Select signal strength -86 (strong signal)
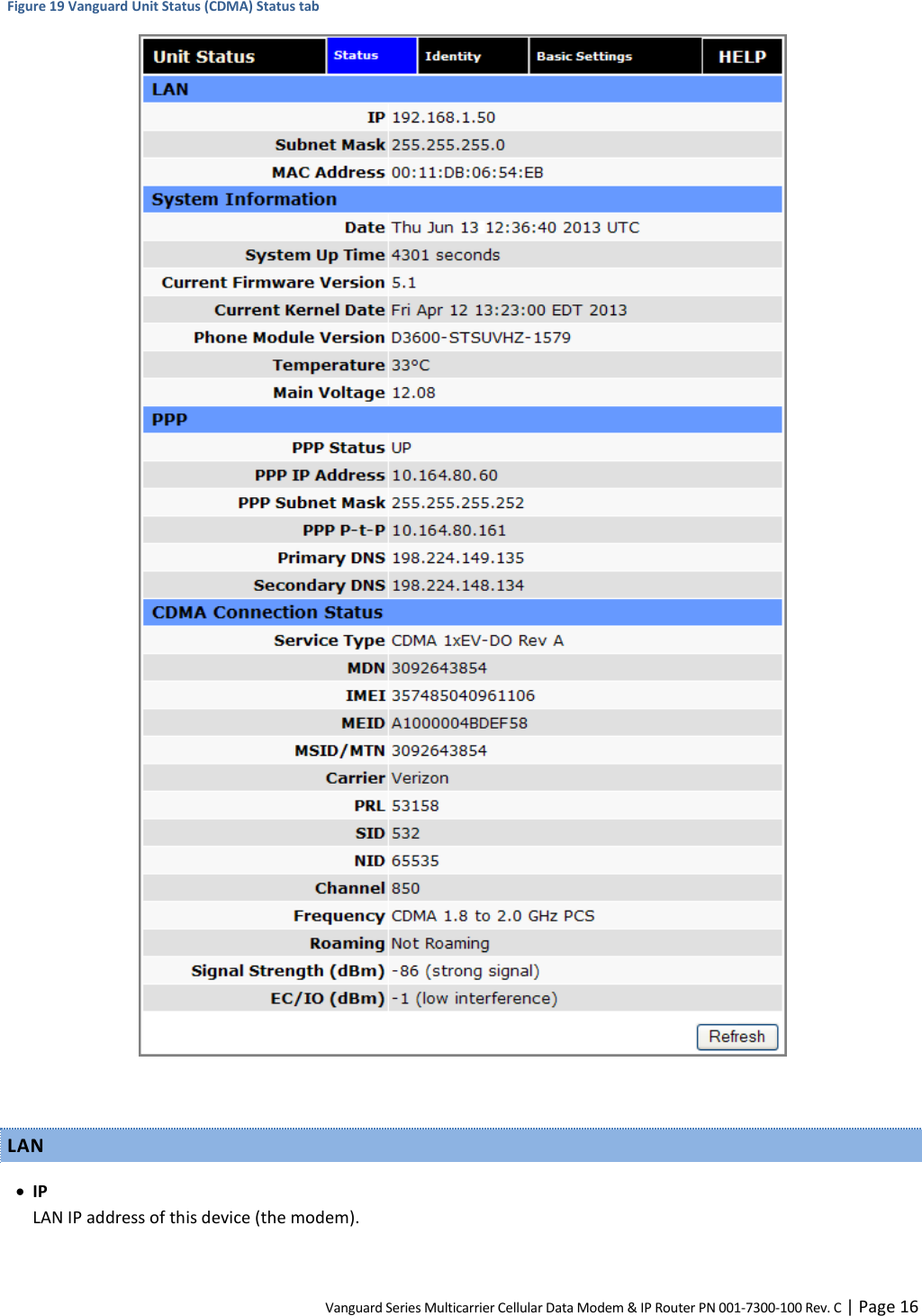Screen dimensions: 922x1316 466,971
